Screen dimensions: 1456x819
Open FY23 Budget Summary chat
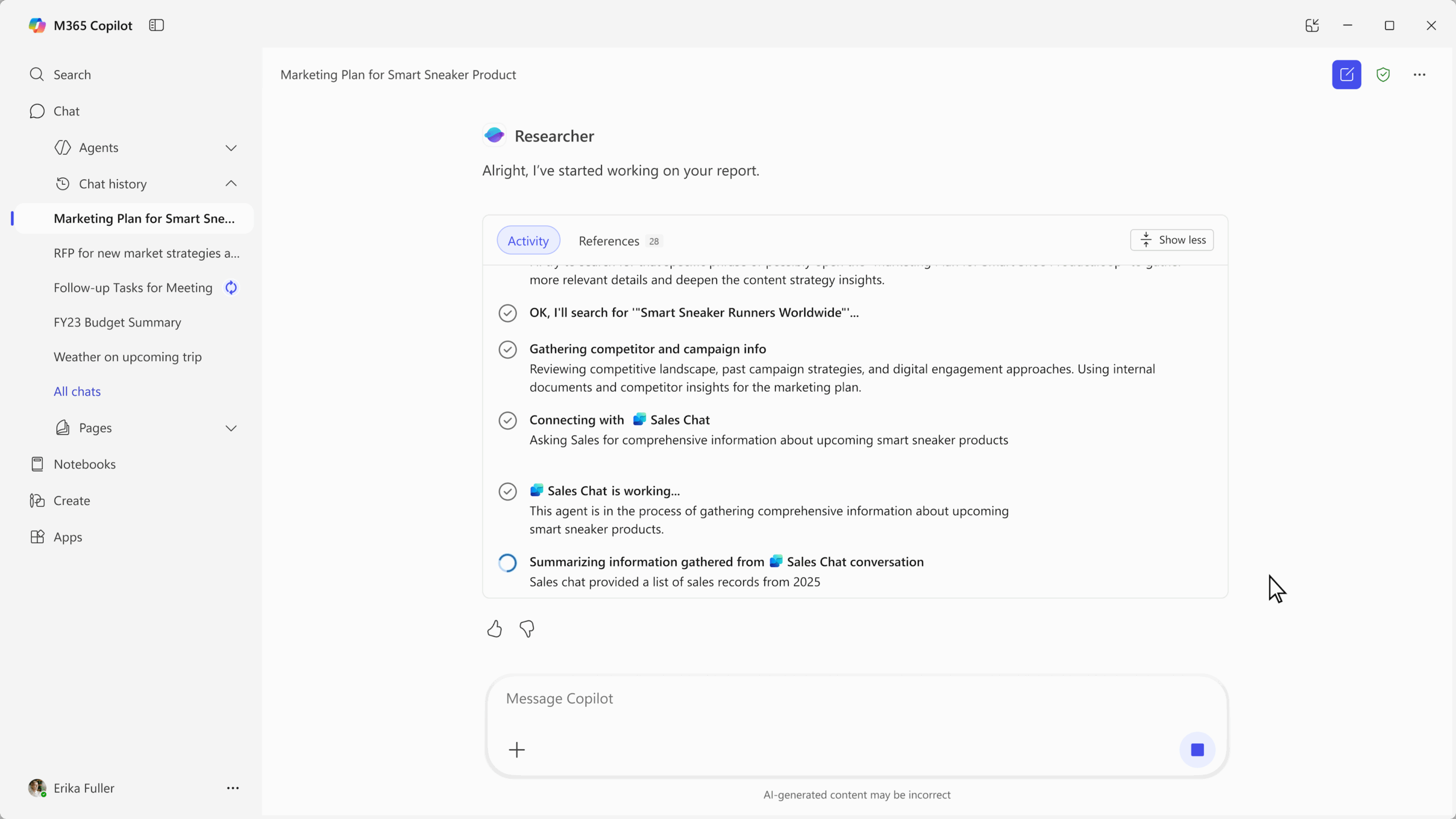pos(117,322)
